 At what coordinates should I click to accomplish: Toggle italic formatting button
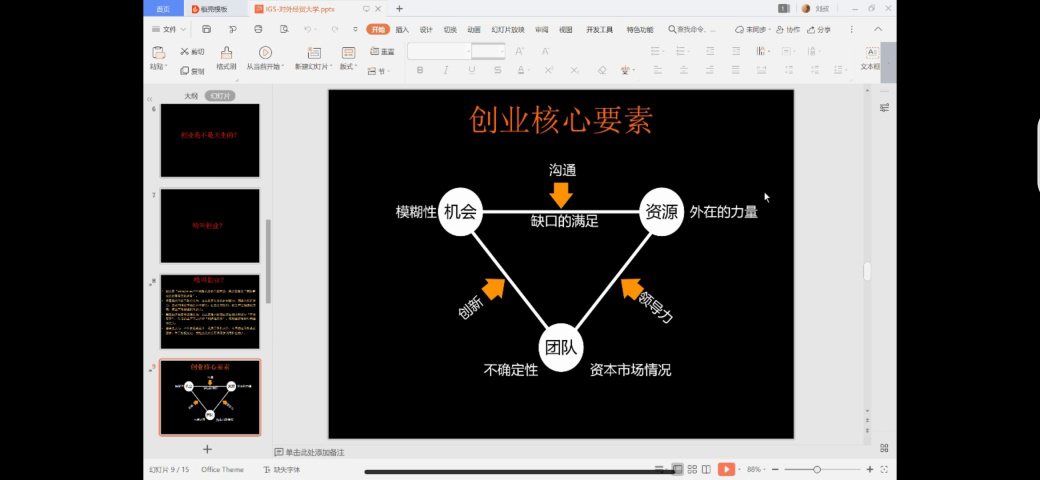click(446, 70)
